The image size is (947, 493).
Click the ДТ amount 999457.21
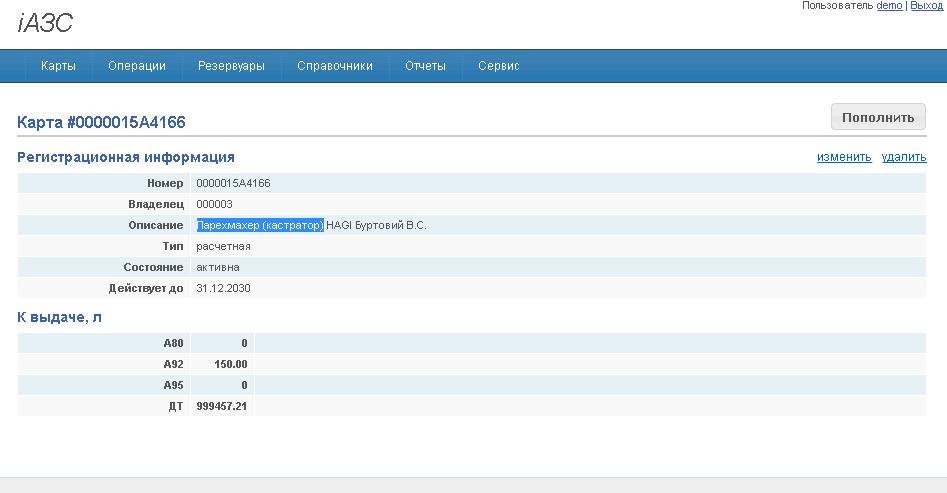[222, 406]
